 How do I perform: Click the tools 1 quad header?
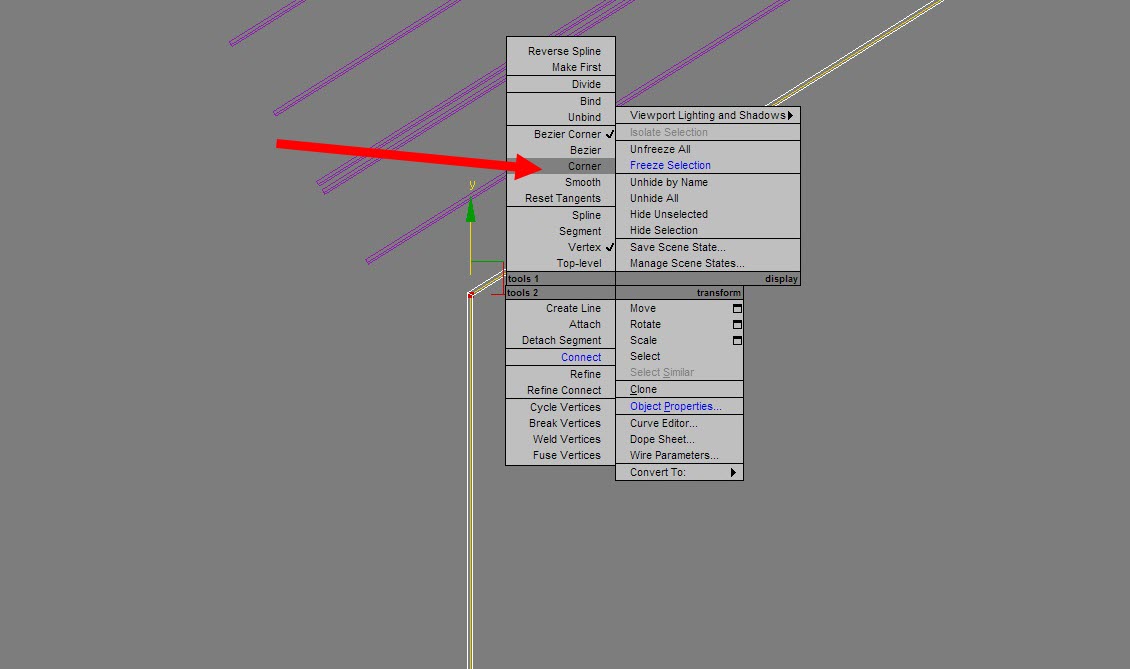tap(561, 279)
